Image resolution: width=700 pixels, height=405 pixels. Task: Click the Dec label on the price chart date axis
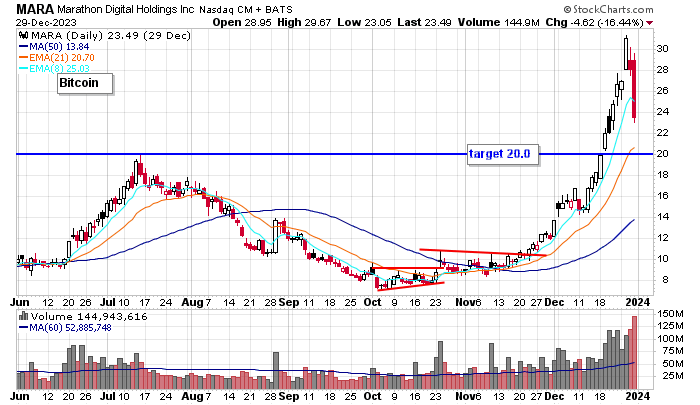[x=554, y=302]
